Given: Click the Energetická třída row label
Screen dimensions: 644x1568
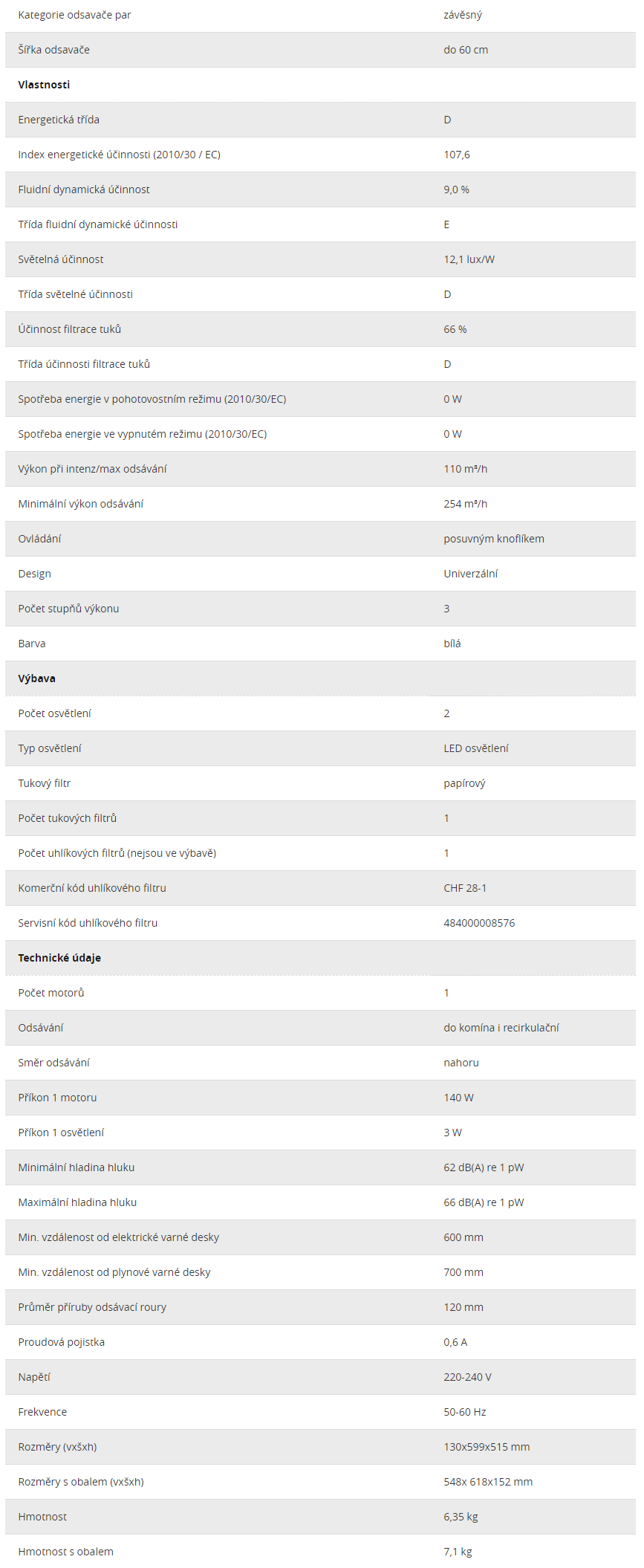Looking at the screenshot, I should click(x=59, y=120).
